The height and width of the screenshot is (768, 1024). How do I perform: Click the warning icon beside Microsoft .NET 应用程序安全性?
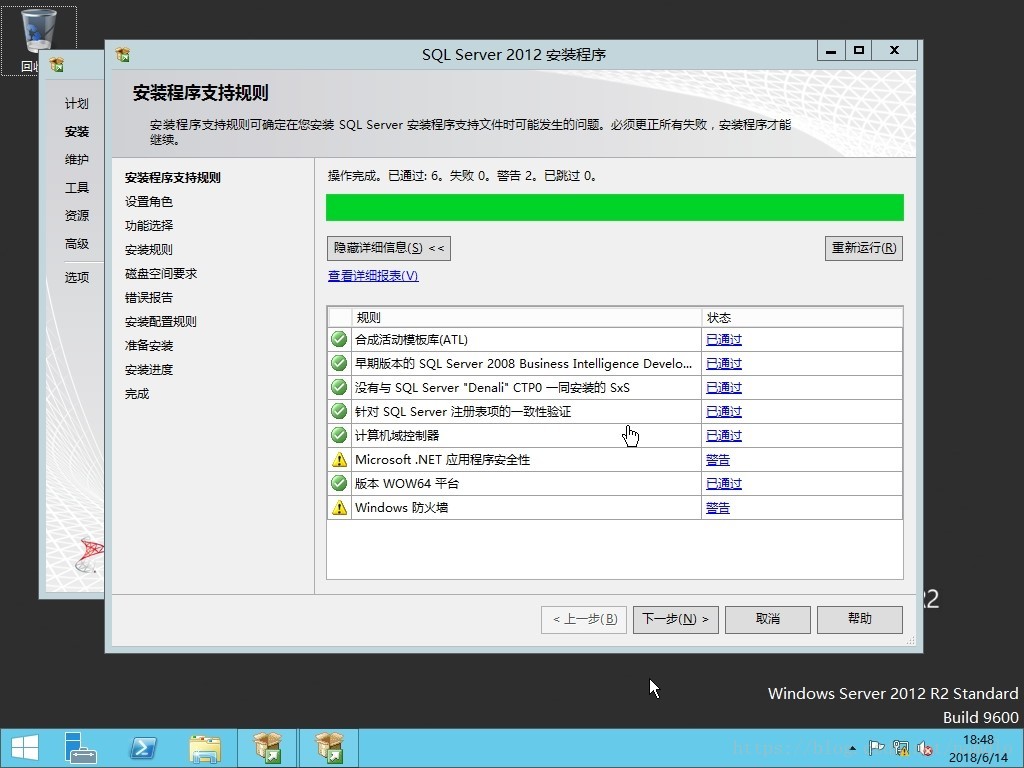click(x=339, y=460)
